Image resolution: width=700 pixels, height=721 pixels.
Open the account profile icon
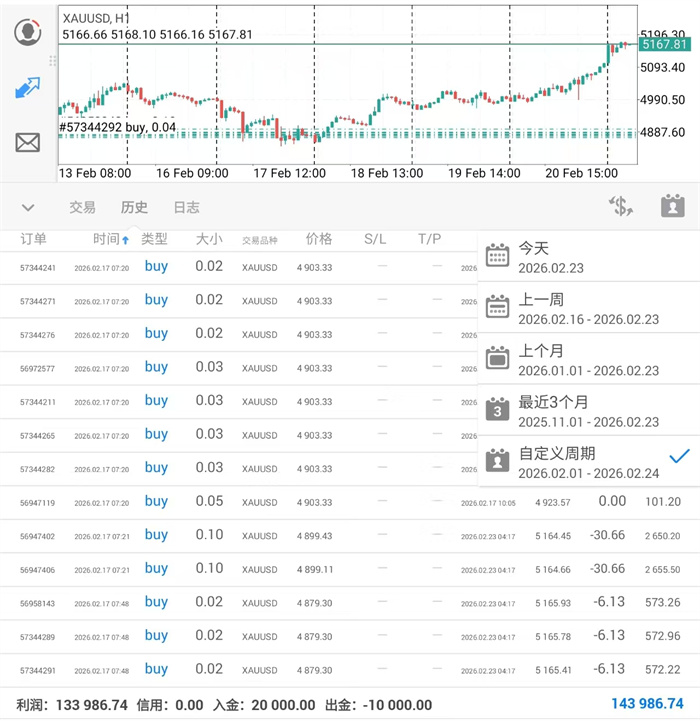(28, 32)
